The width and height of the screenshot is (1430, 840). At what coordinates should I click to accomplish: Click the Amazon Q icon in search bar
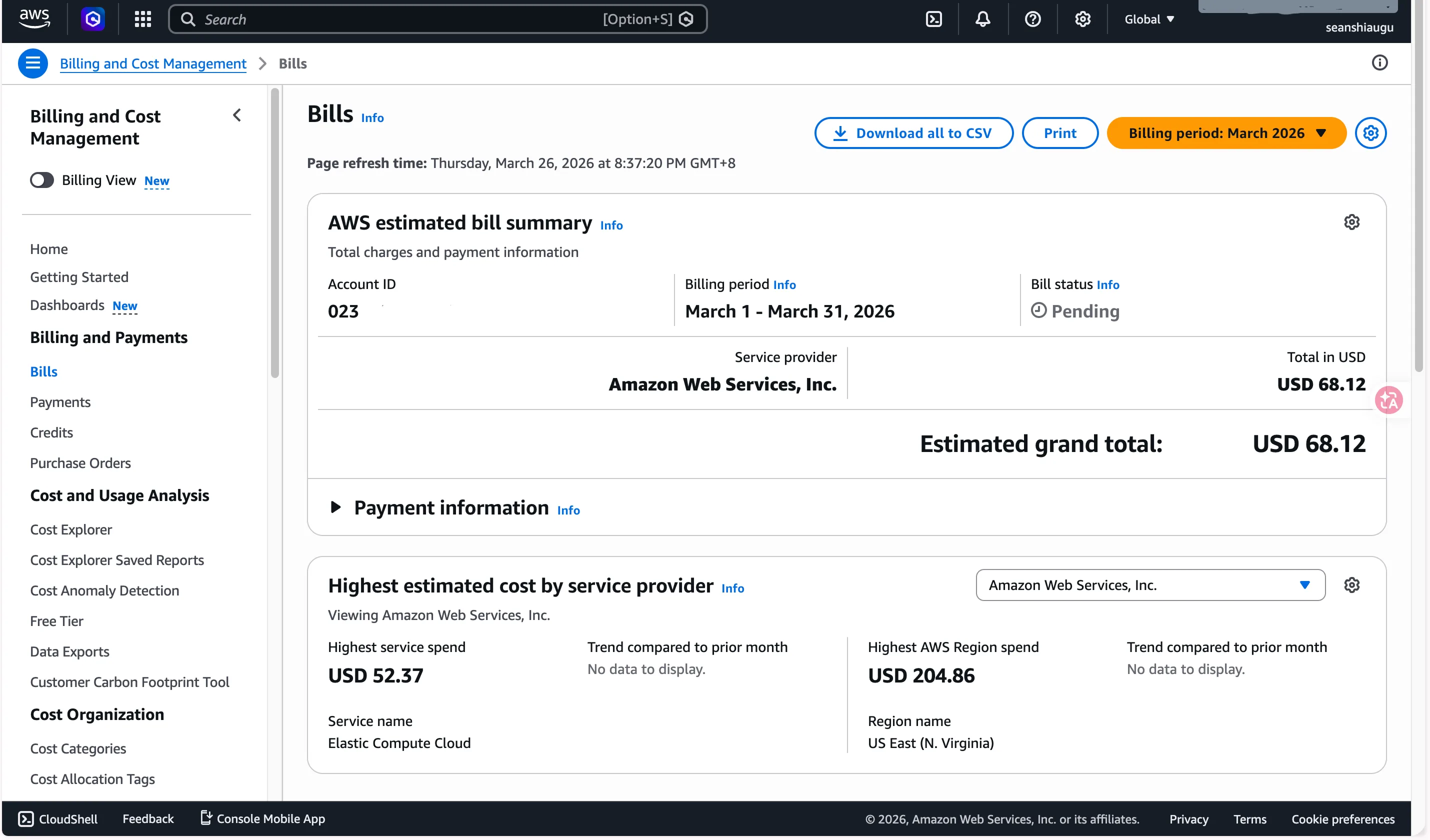tap(686, 19)
